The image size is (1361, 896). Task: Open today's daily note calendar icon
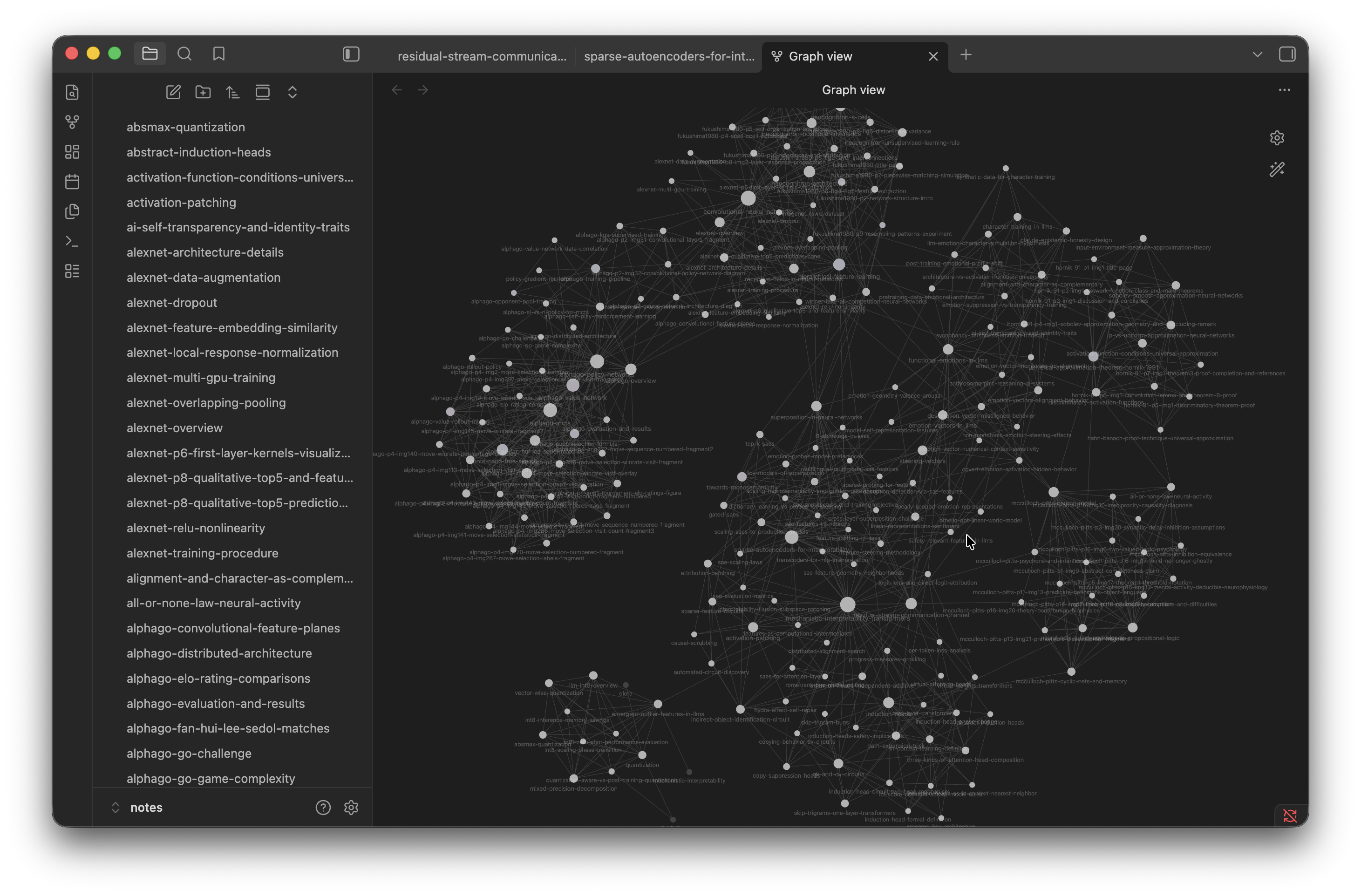[72, 182]
